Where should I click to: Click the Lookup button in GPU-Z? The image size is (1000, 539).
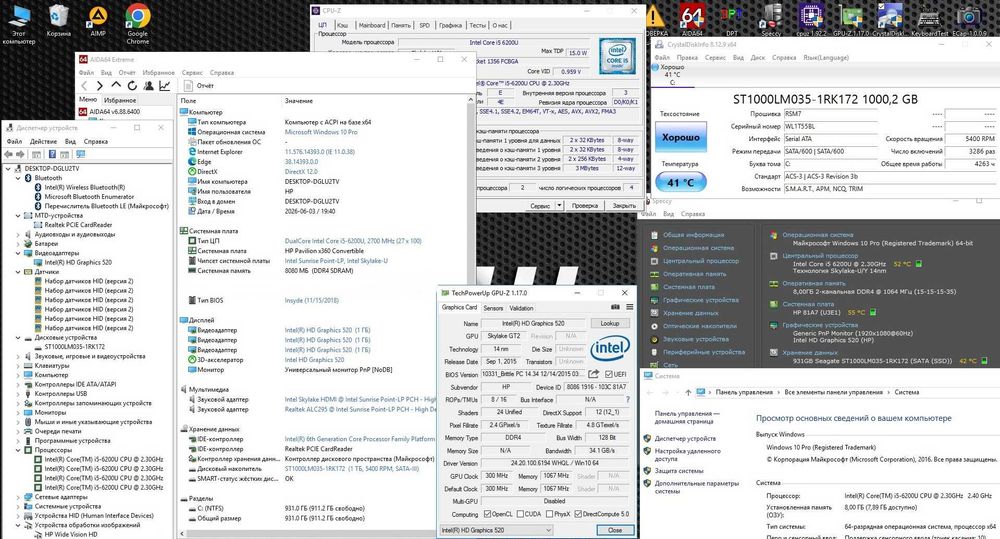(x=610, y=323)
